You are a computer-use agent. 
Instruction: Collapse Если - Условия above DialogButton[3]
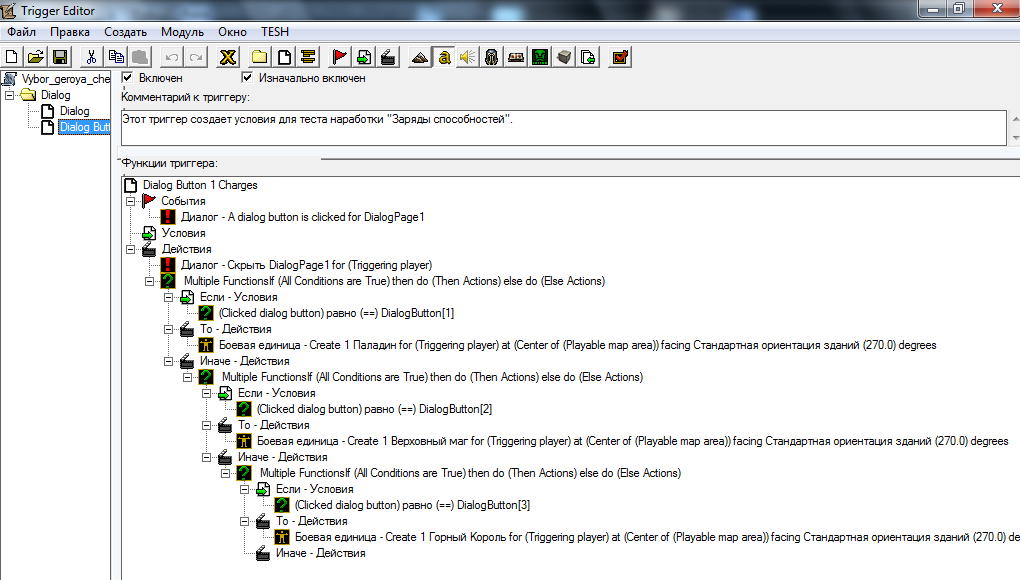244,489
